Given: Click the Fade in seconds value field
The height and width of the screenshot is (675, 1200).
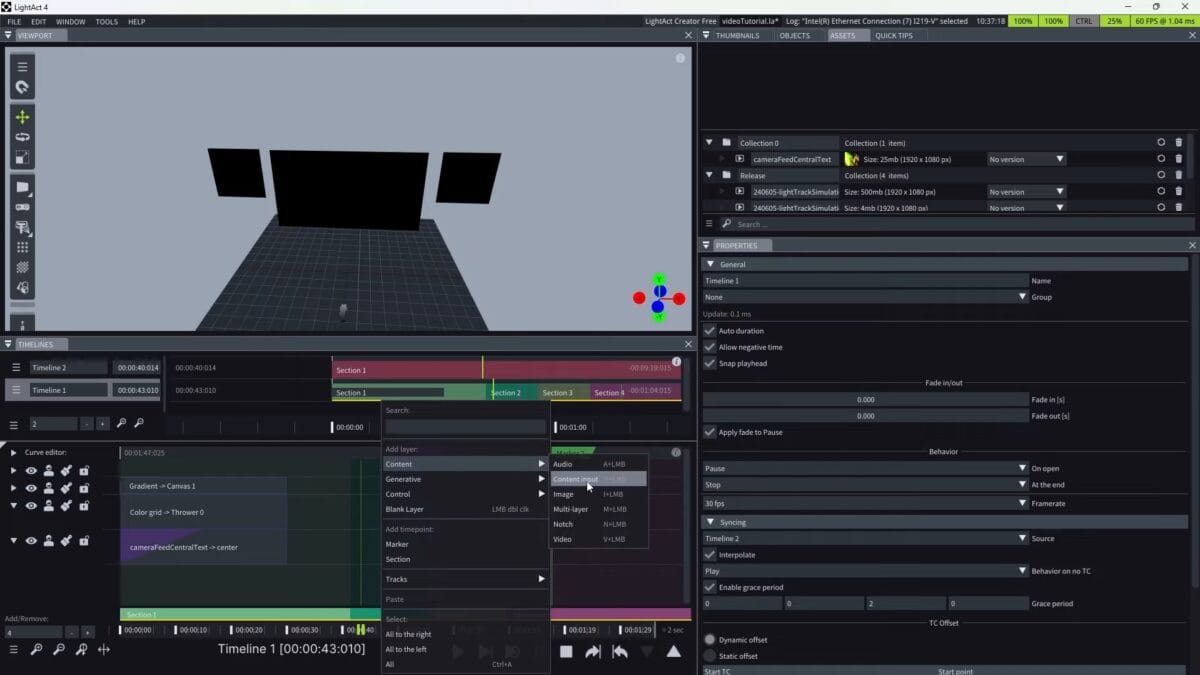Looking at the screenshot, I should tap(865, 399).
